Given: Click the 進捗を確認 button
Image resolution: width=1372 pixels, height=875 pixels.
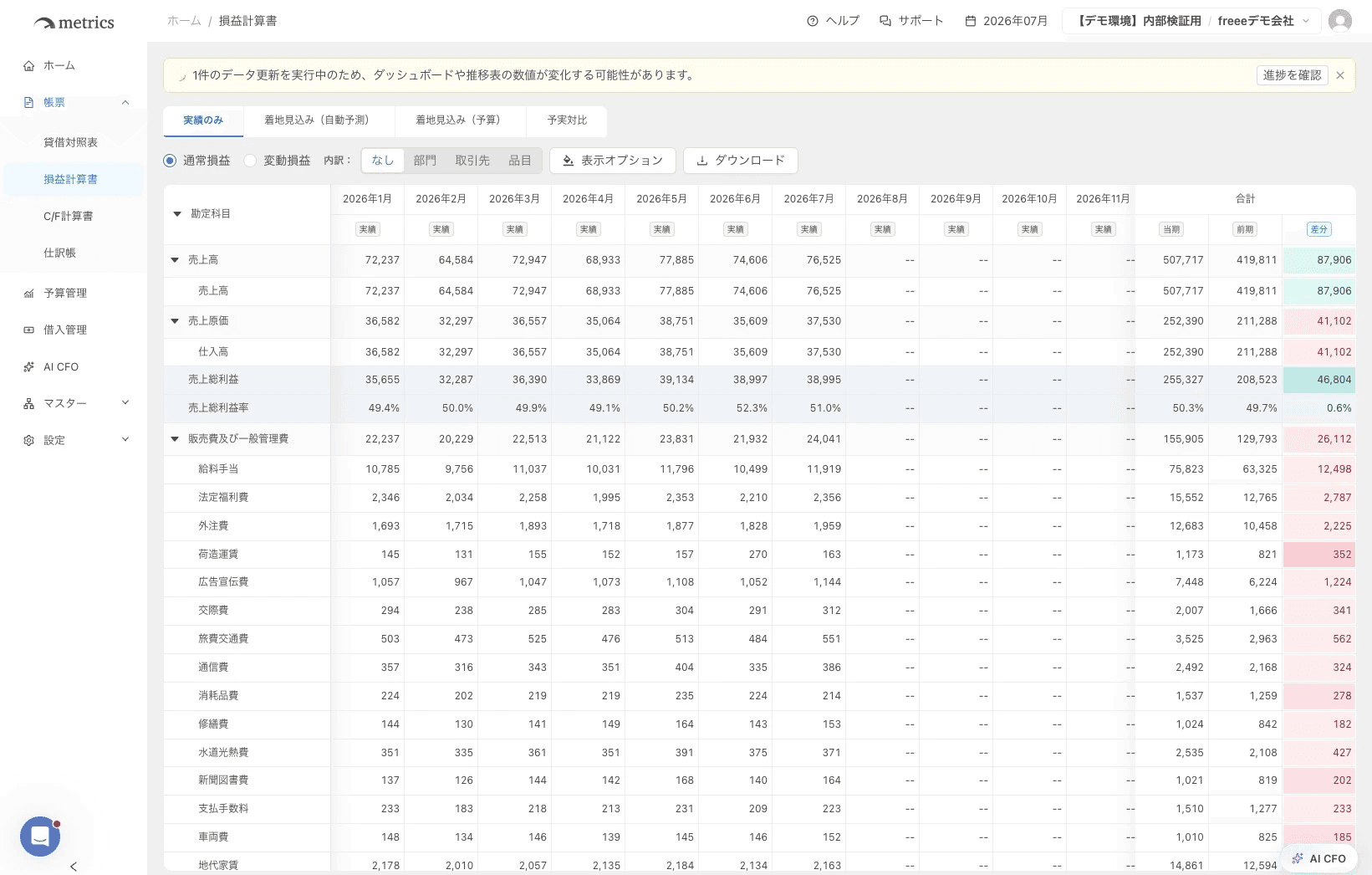Looking at the screenshot, I should [1293, 75].
